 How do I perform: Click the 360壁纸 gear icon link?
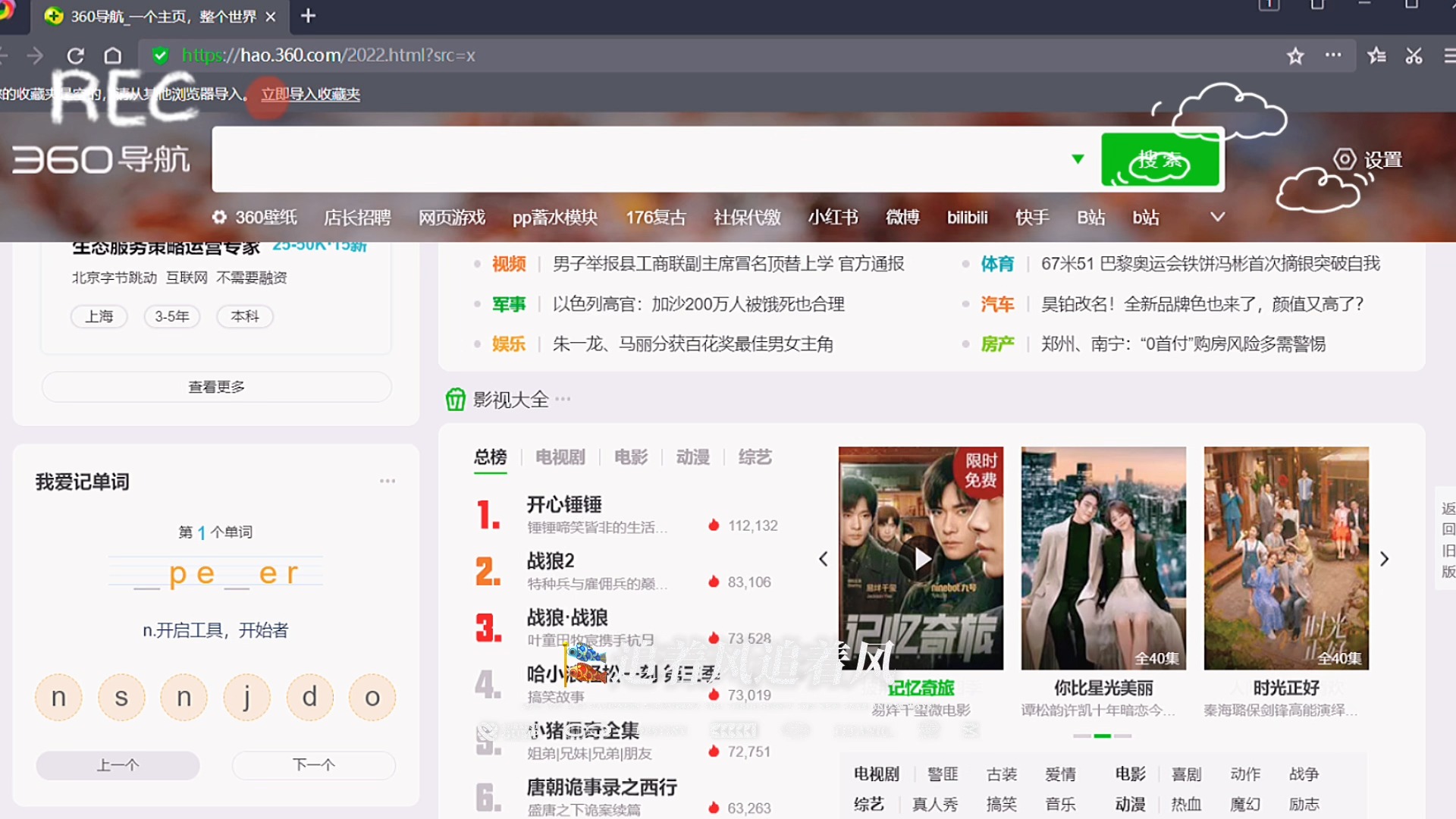pyautogui.click(x=255, y=218)
